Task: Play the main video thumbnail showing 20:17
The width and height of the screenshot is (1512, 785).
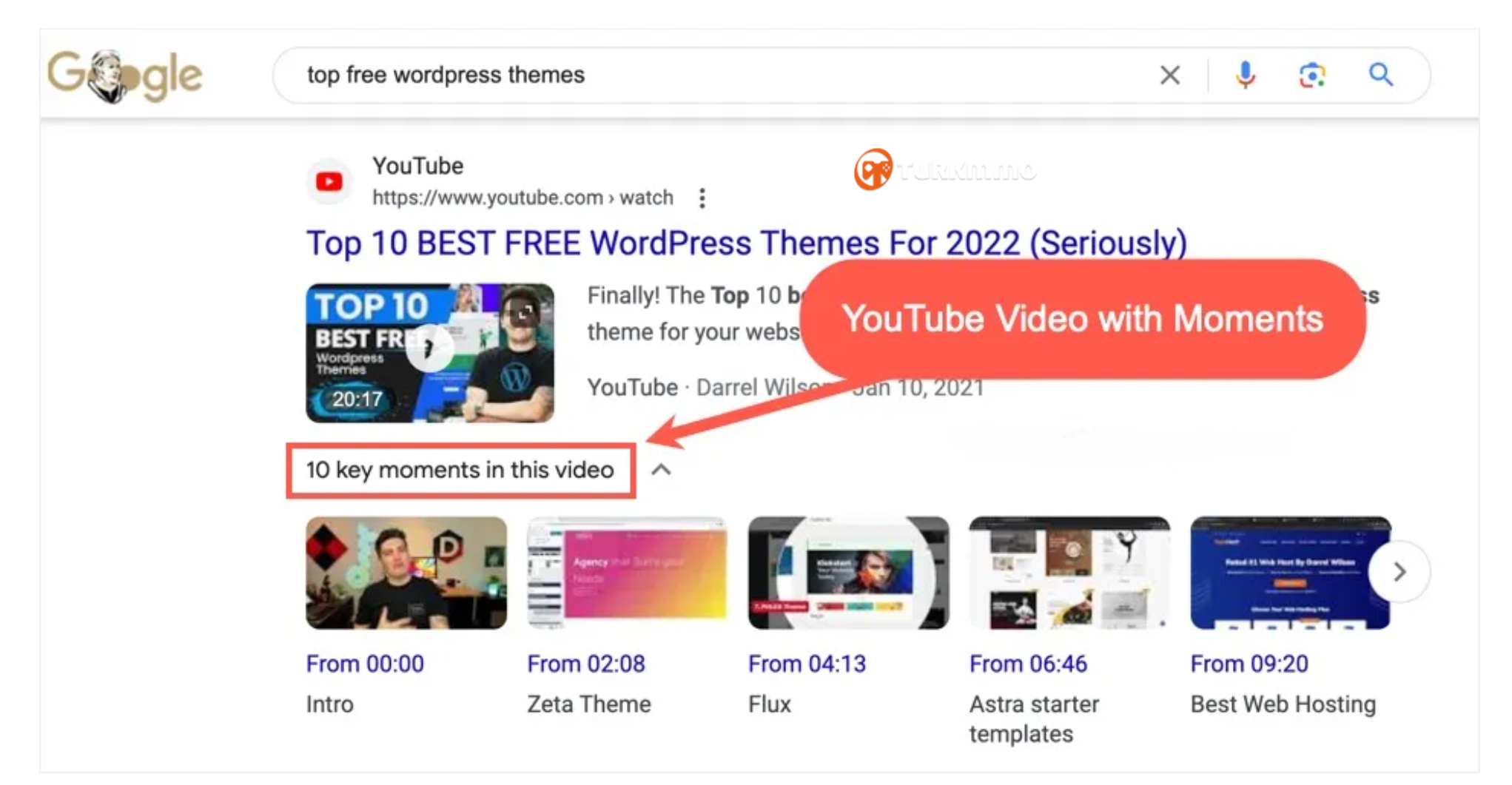Action: [430, 353]
